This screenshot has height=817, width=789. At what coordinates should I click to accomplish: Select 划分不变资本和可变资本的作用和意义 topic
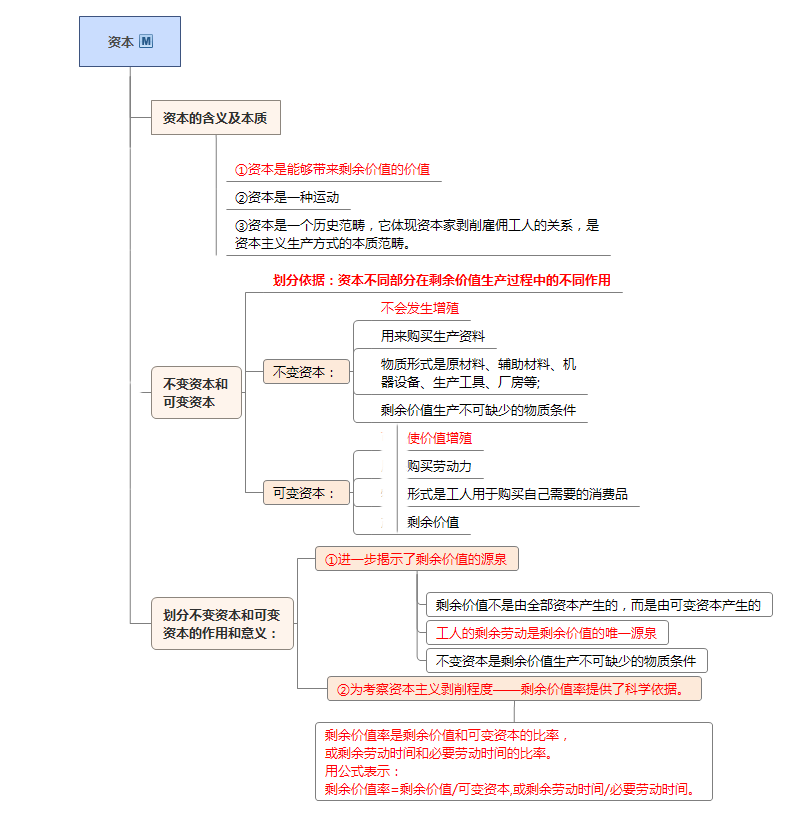222,623
